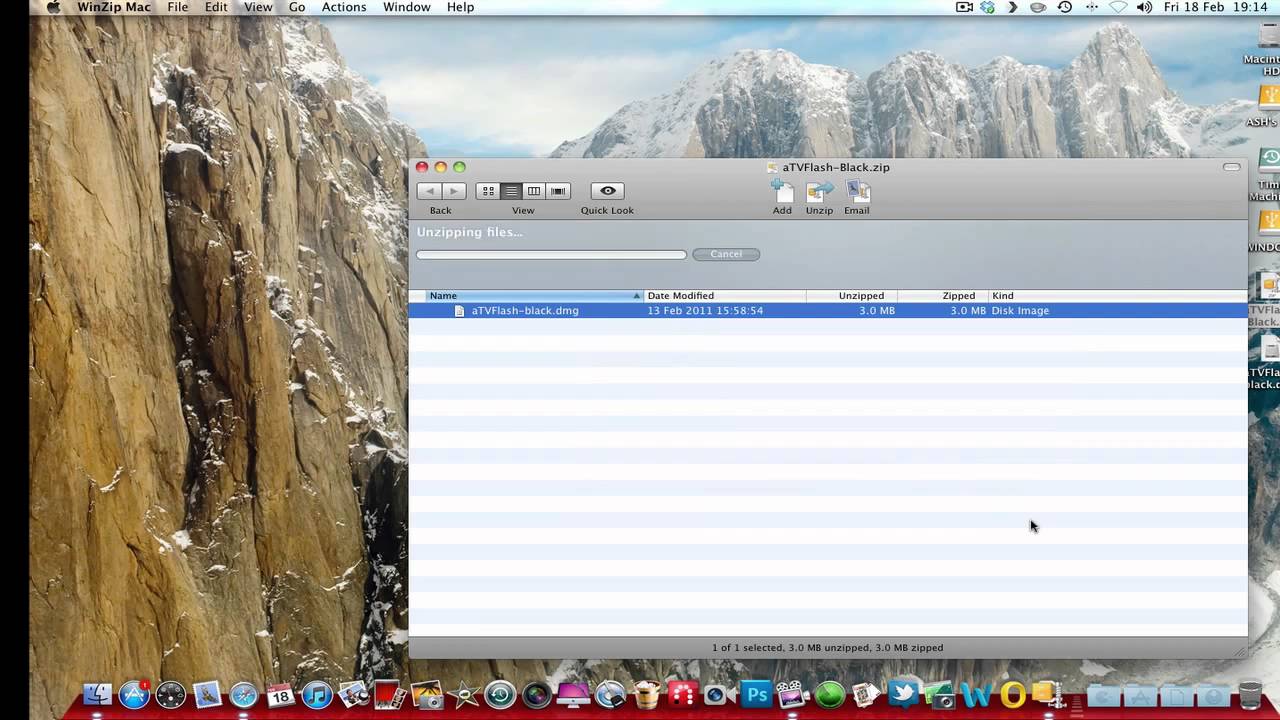Sort by Kind column header
This screenshot has width=1280, height=720.
pyautogui.click(x=1118, y=296)
